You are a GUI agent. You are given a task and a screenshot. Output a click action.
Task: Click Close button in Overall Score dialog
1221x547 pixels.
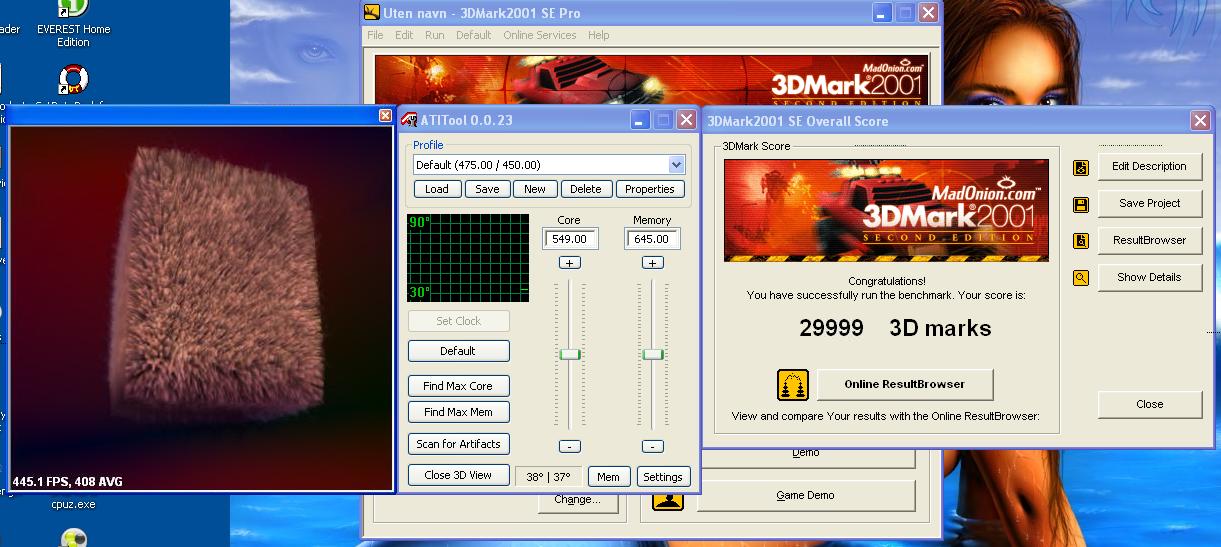tap(1149, 405)
